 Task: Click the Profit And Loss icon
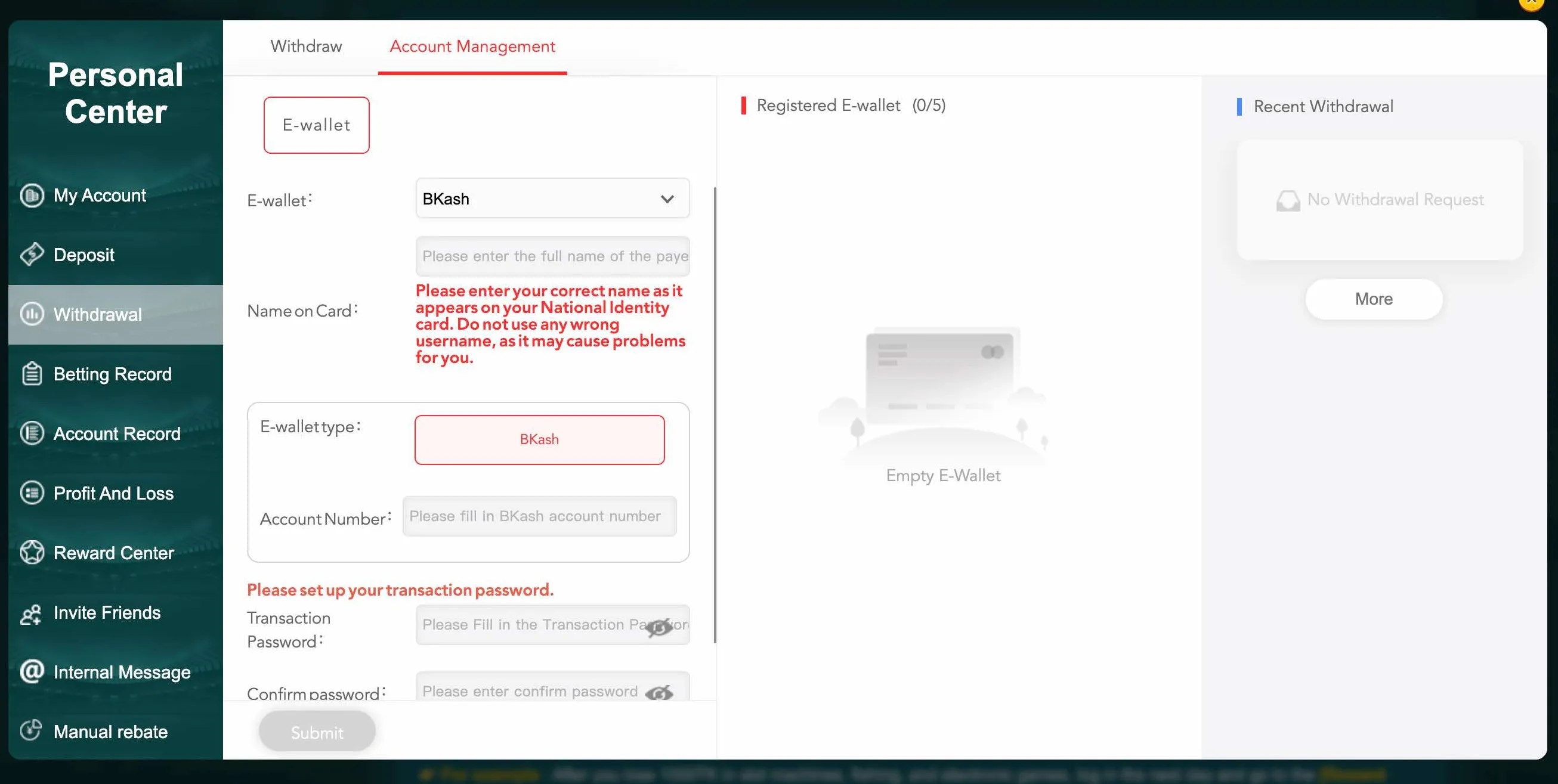pyautogui.click(x=32, y=492)
